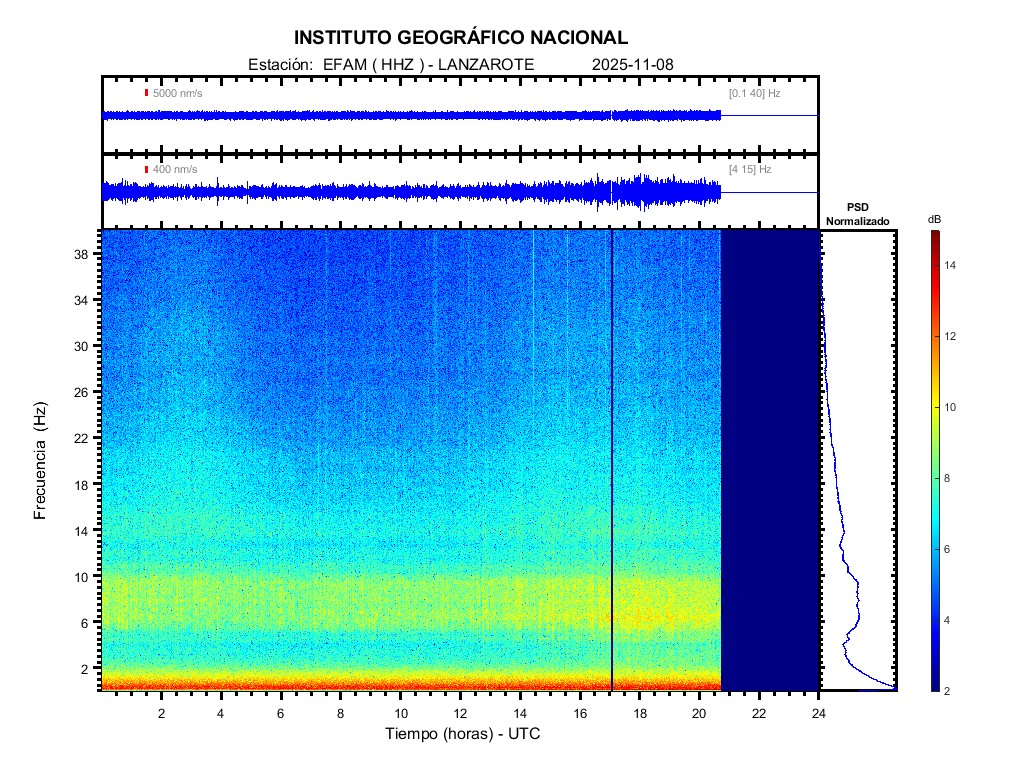Select the Frecuencia (Hz) axis label

[40, 460]
